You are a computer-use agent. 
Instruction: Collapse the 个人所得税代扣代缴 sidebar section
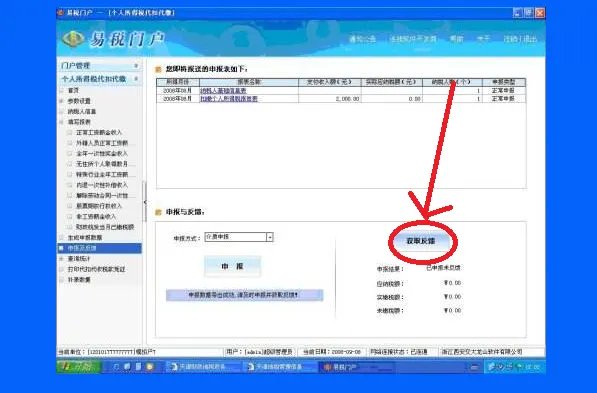coord(136,79)
